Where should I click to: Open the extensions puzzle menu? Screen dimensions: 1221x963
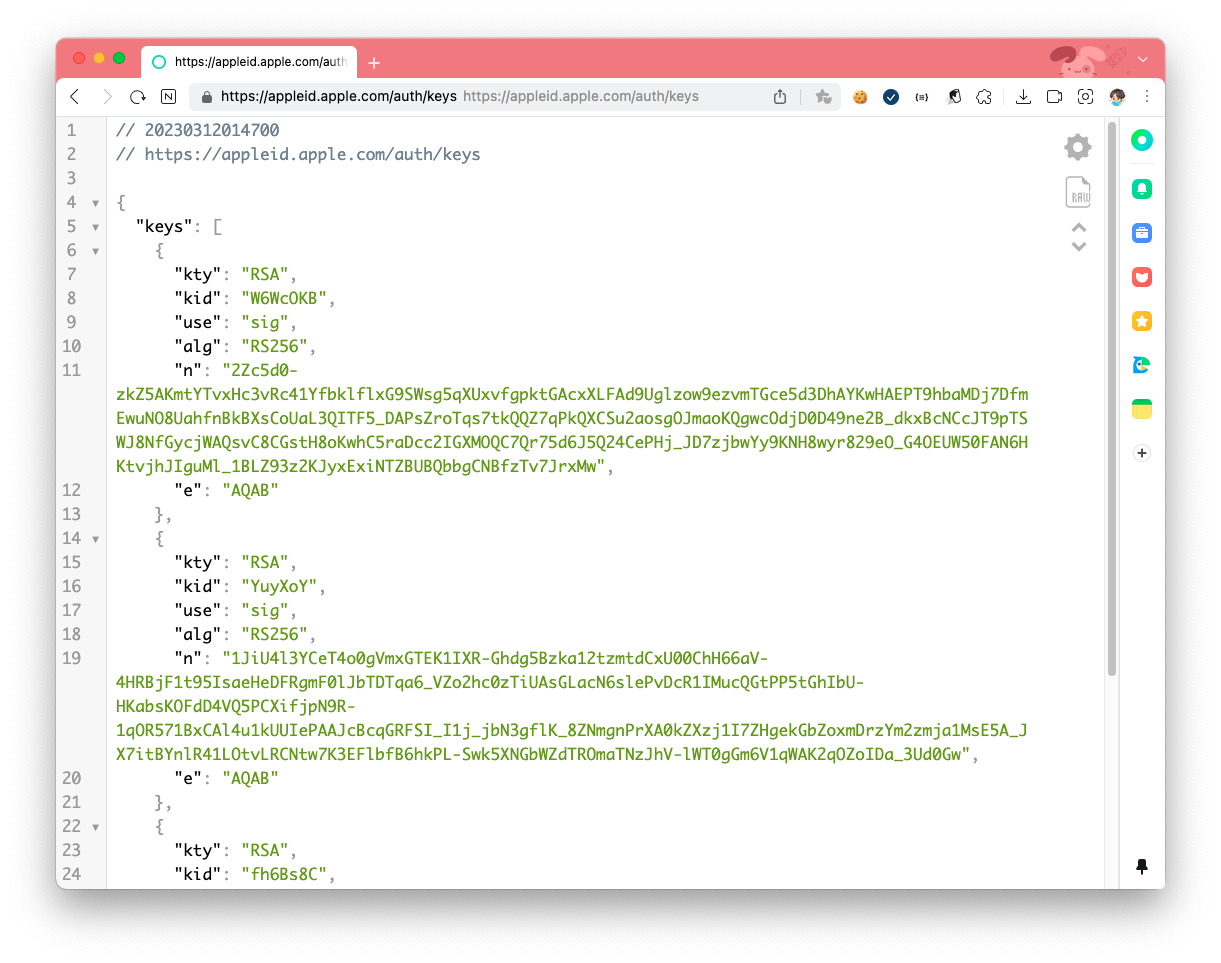pos(985,97)
